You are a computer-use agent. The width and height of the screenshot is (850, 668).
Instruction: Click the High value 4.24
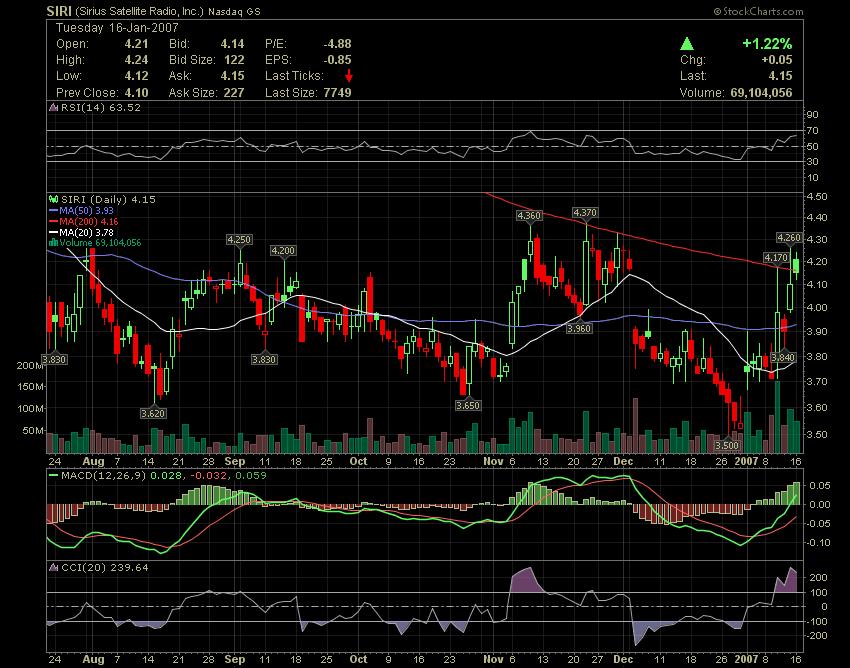136,60
